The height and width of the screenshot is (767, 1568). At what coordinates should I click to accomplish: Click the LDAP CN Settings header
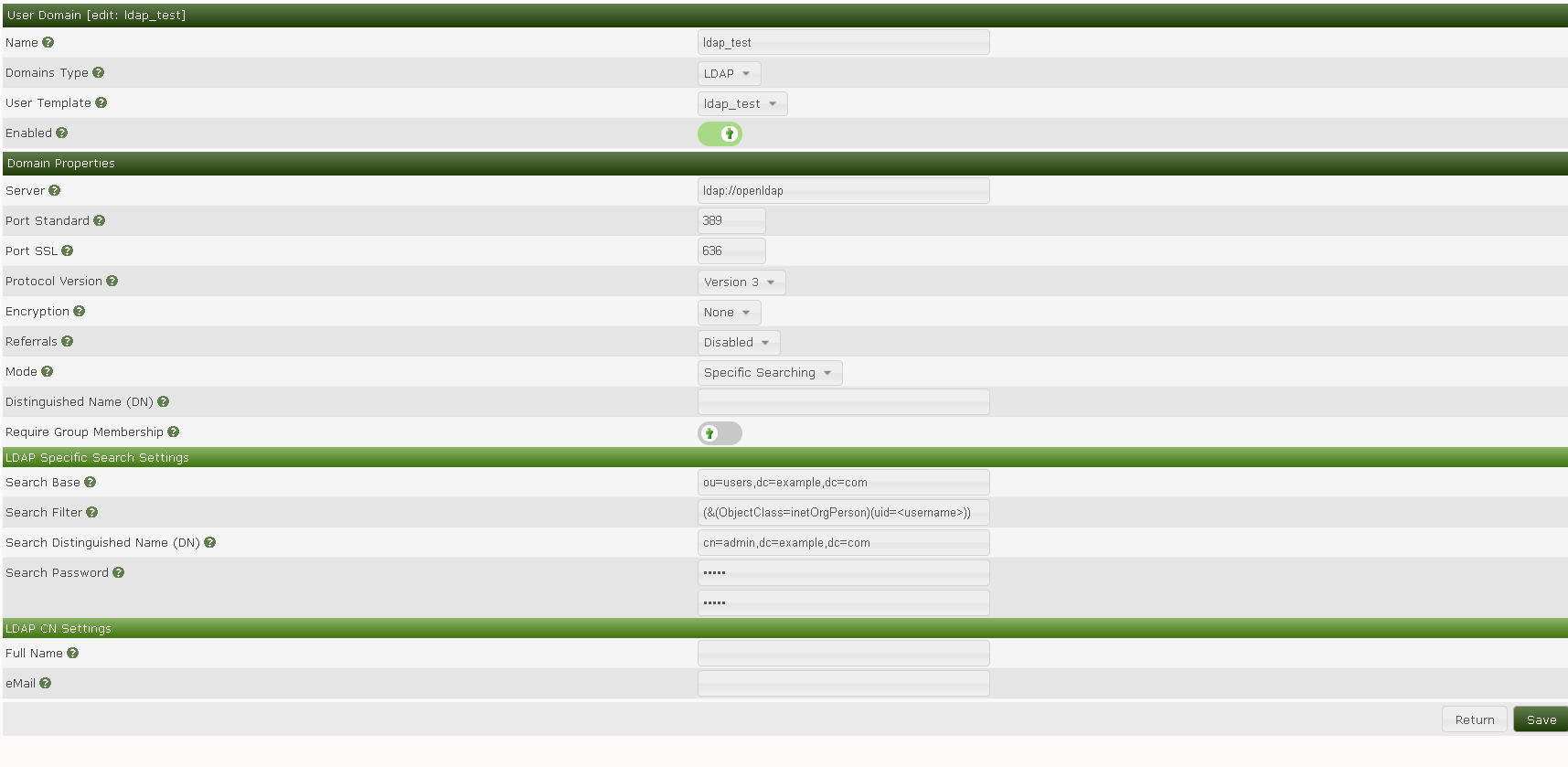[x=784, y=628]
